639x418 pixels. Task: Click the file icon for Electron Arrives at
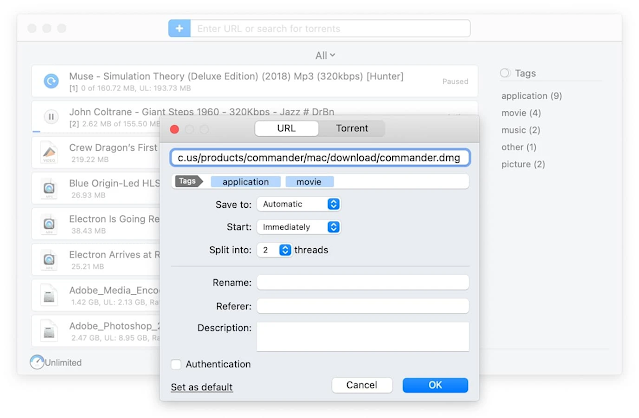(49, 260)
